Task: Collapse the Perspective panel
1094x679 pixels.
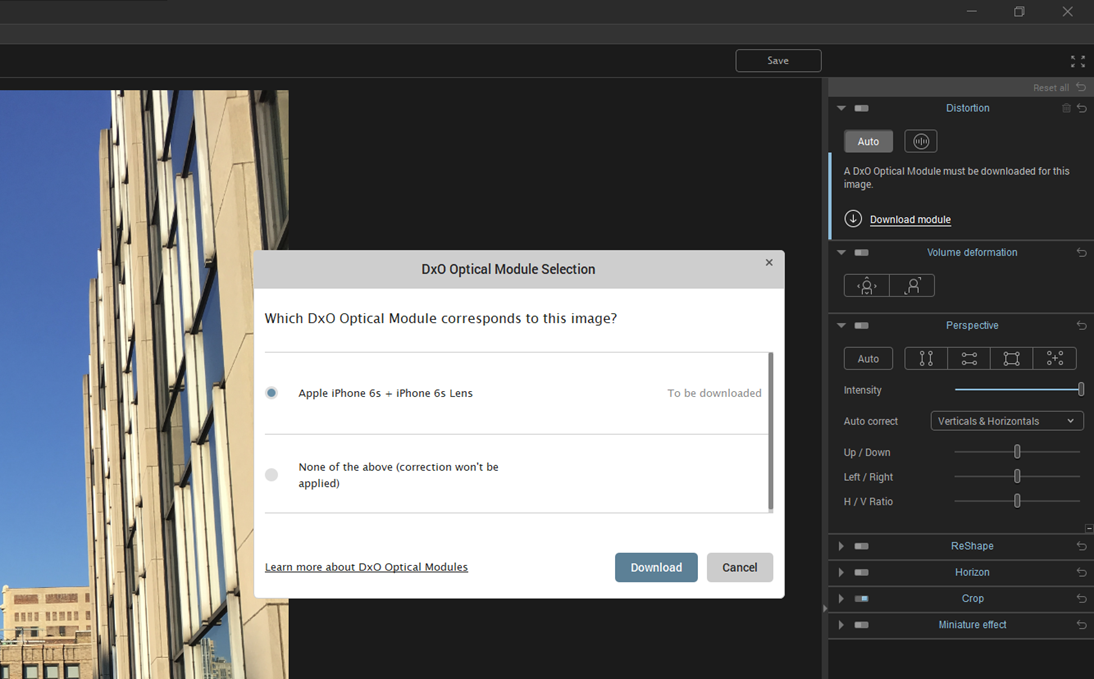Action: pyautogui.click(x=841, y=325)
